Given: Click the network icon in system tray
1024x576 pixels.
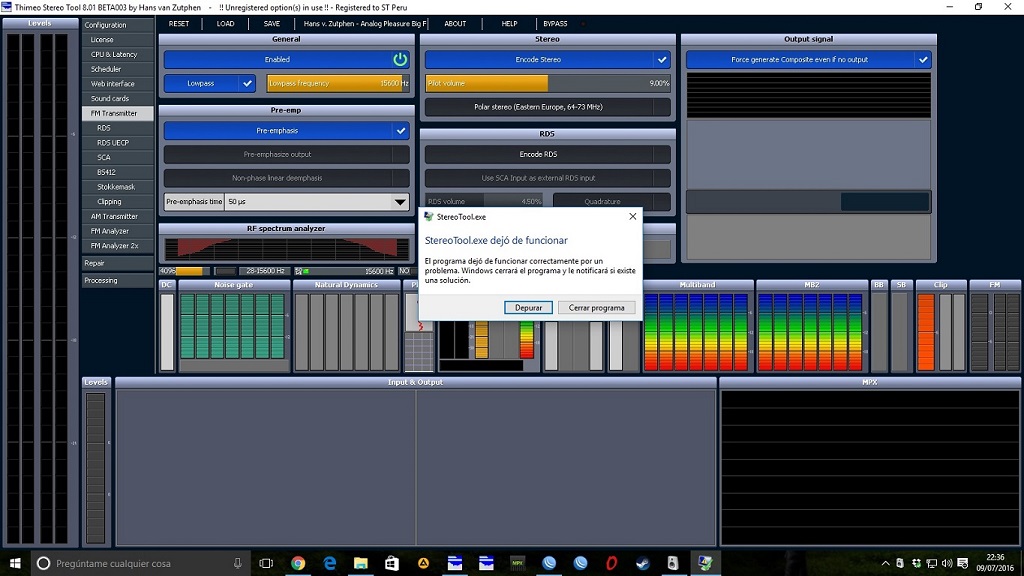Looking at the screenshot, I should coord(932,563).
